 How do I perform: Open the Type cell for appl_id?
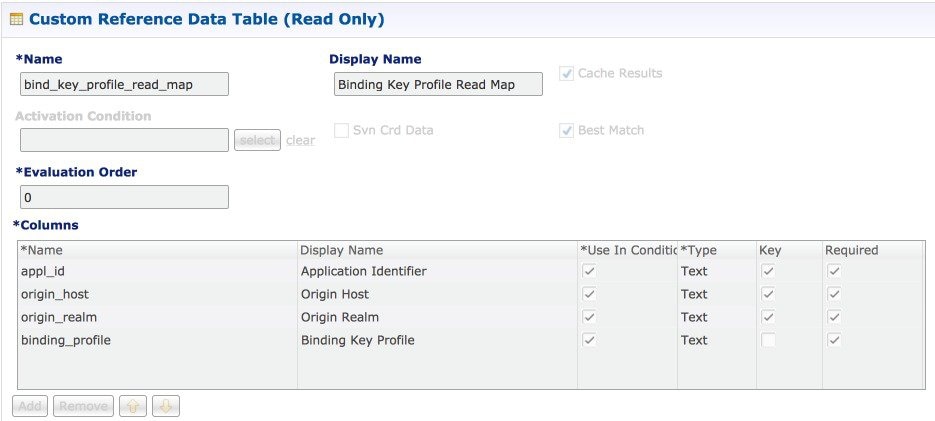[717, 271]
